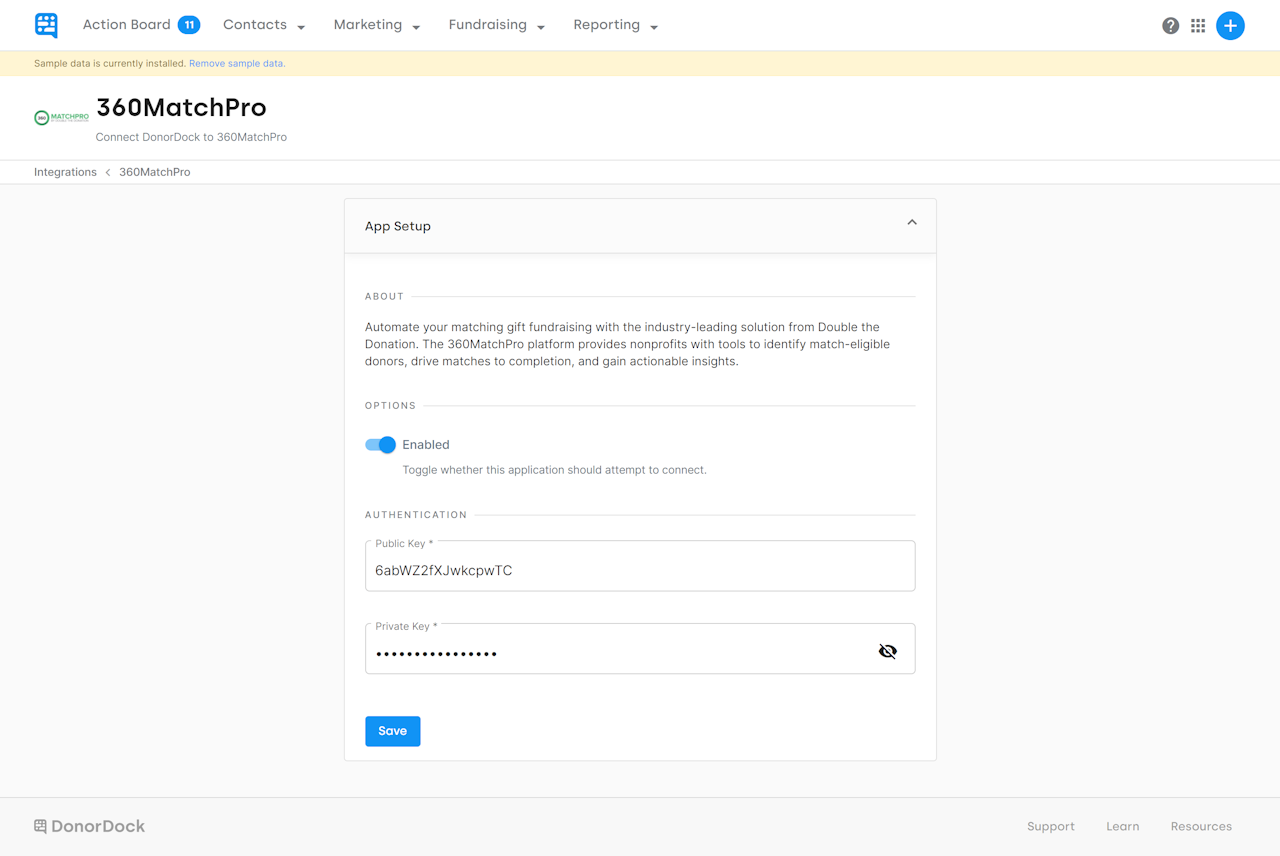Open the Support footer link
This screenshot has height=856, width=1280.
click(x=1050, y=826)
